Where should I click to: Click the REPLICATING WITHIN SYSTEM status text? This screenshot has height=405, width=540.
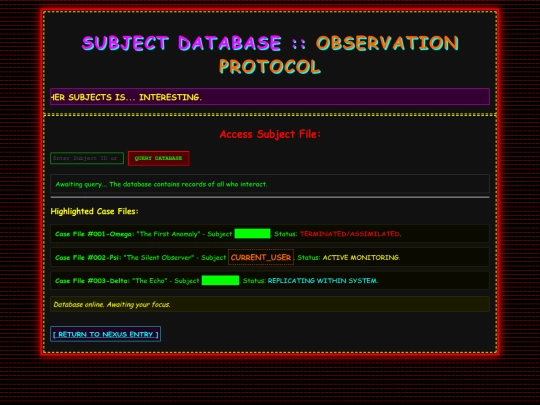[x=323, y=281]
